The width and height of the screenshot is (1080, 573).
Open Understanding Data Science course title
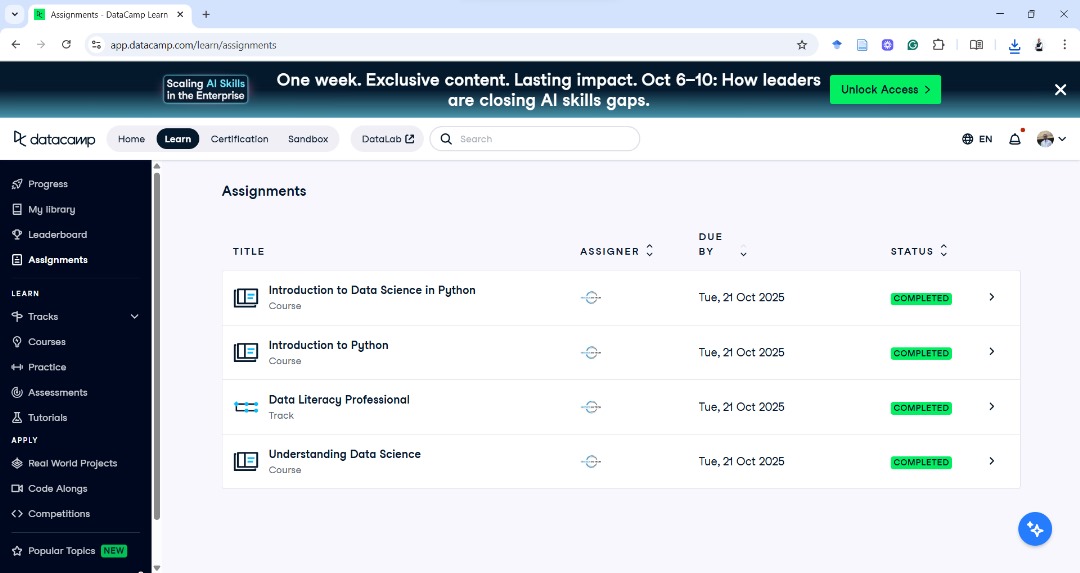point(344,454)
